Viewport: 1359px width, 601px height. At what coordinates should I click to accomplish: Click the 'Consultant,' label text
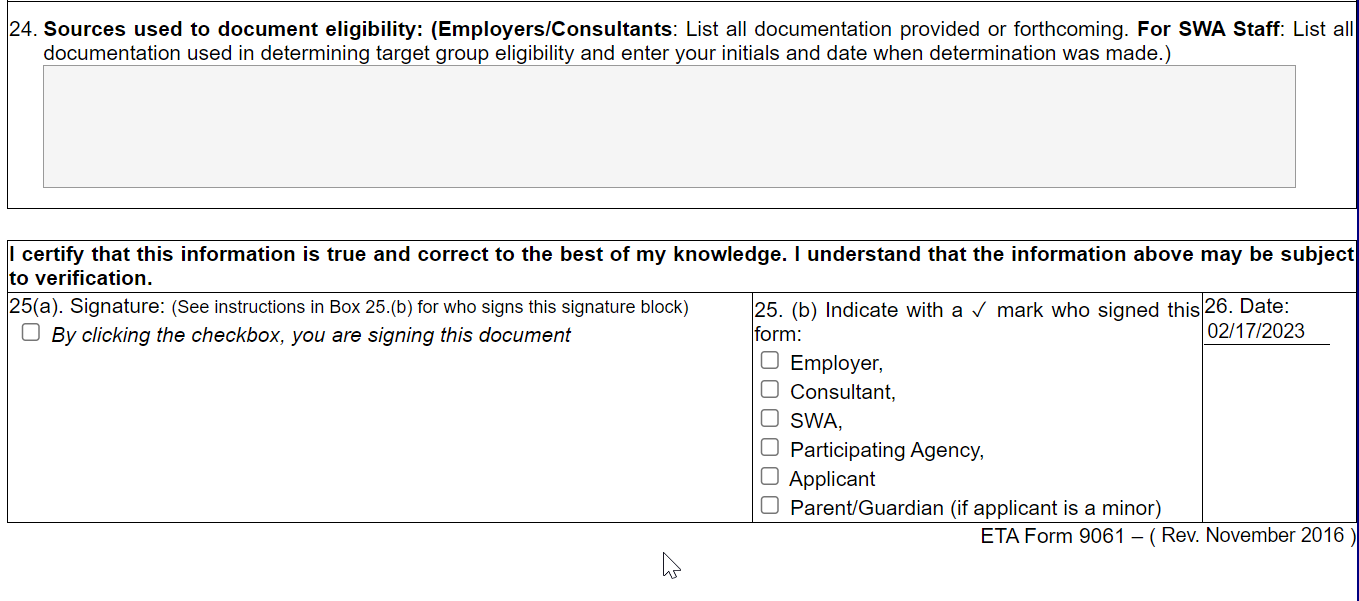(x=843, y=392)
